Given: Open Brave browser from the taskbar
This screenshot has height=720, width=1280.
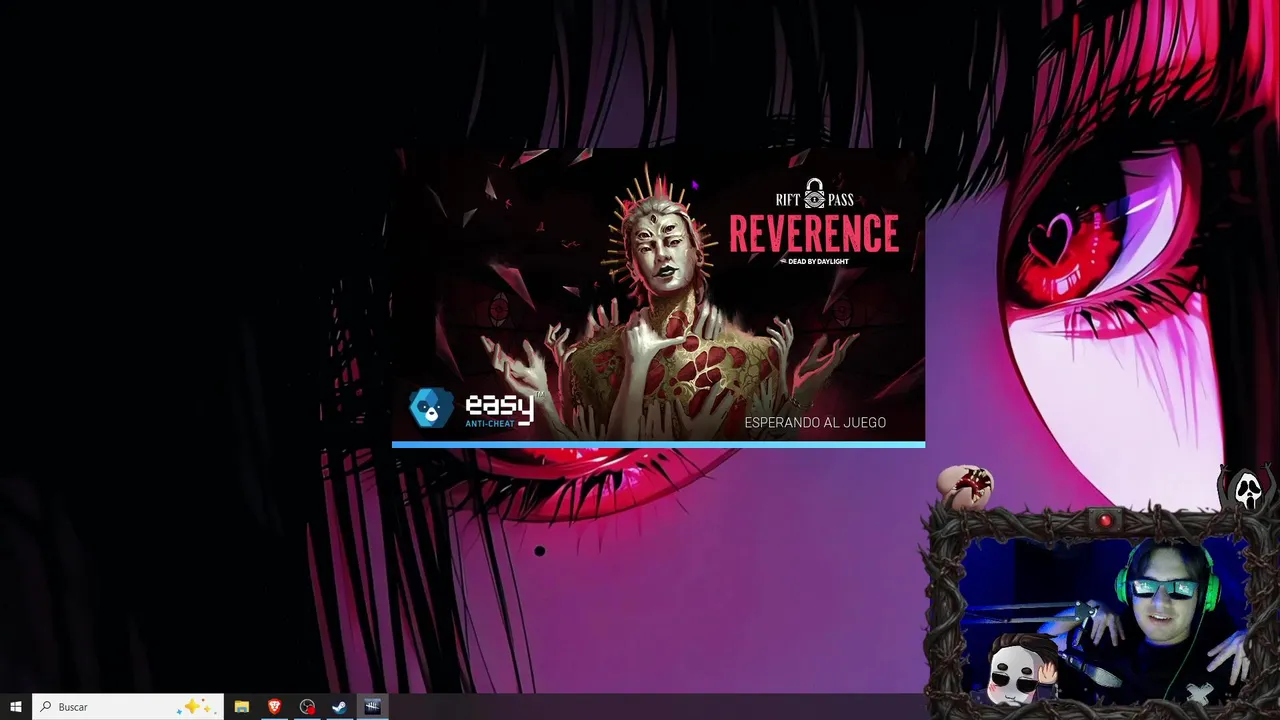Looking at the screenshot, I should [274, 707].
